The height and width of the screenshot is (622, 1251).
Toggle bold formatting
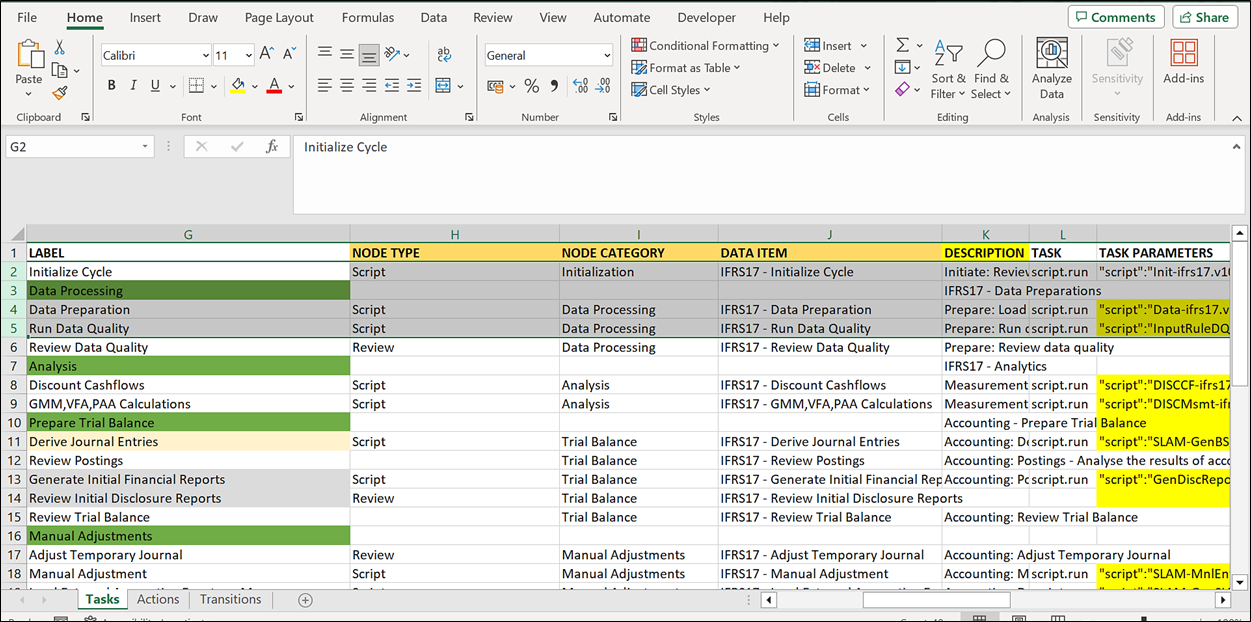(x=111, y=85)
